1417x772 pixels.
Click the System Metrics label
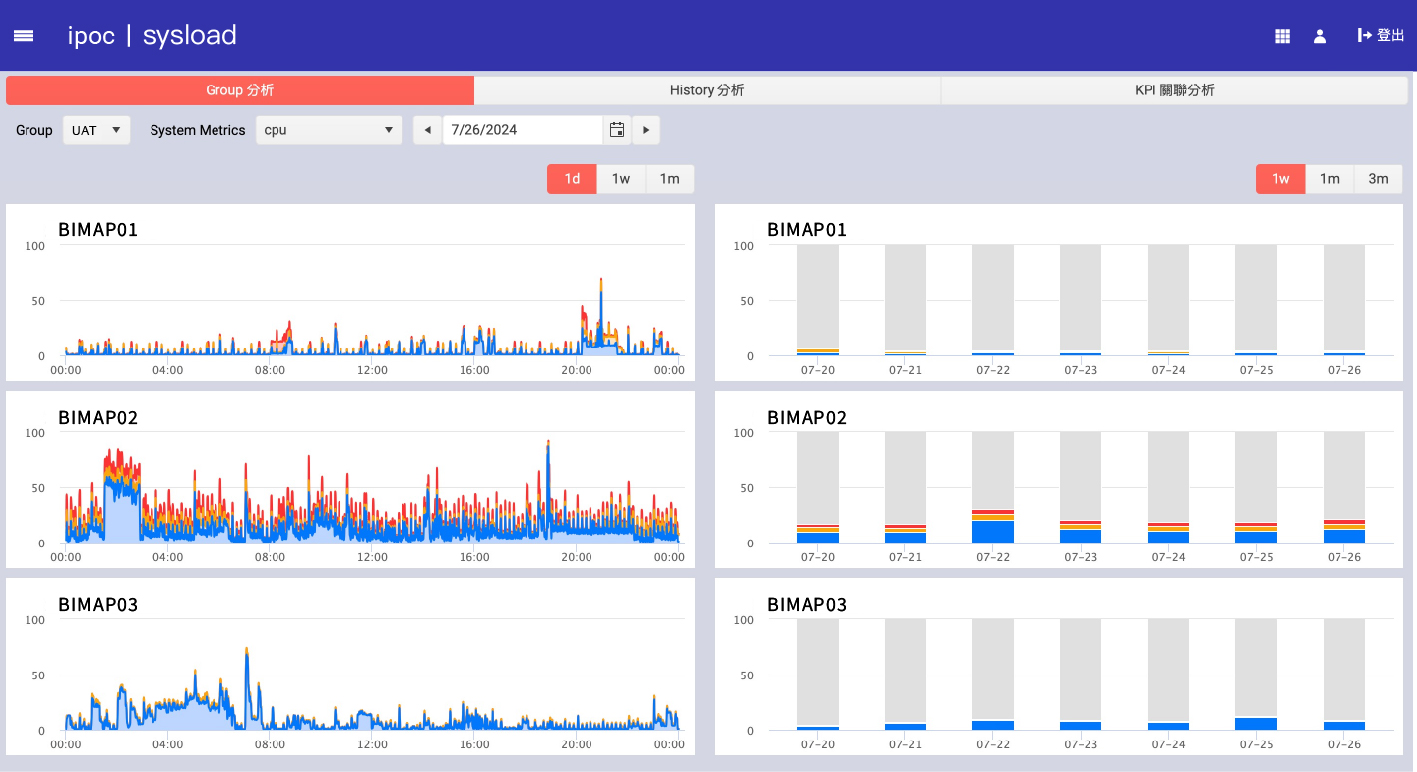198,130
